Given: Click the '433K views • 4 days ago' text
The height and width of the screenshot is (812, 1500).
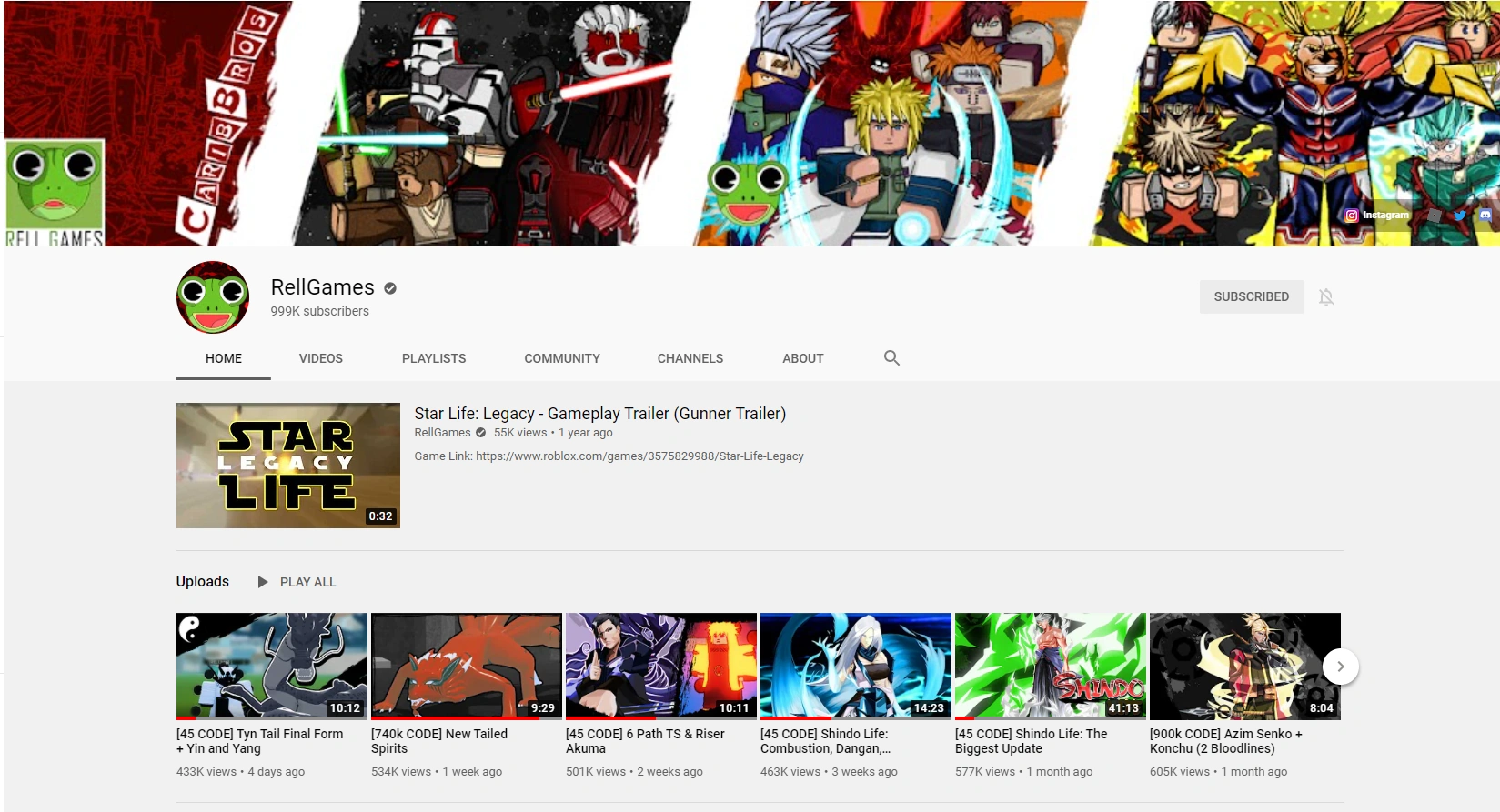Looking at the screenshot, I should (x=241, y=772).
